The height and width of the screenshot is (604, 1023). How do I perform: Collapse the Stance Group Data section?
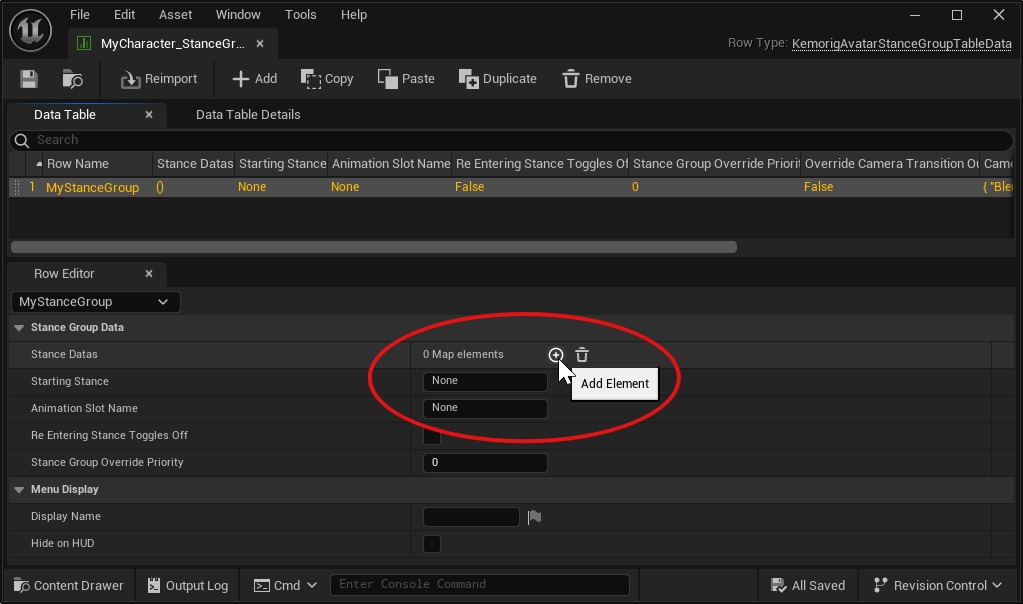[x=19, y=328]
